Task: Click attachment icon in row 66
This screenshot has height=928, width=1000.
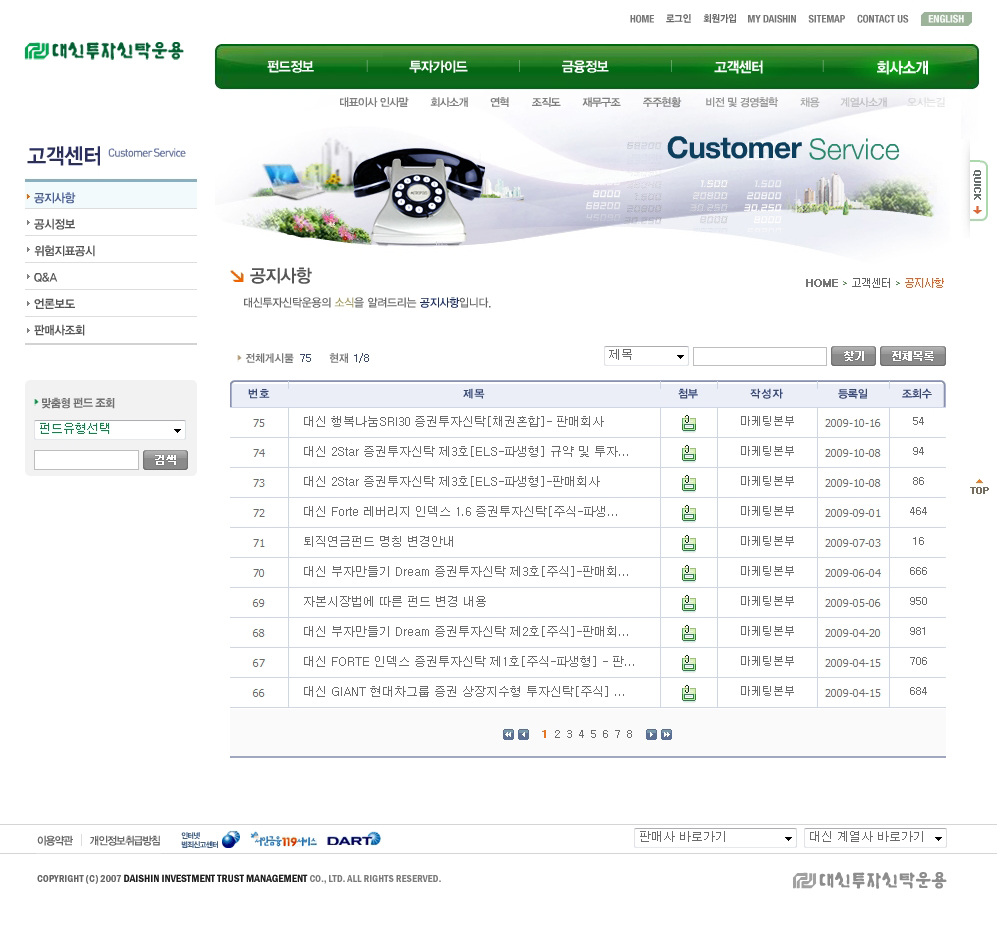Action: coord(688,693)
